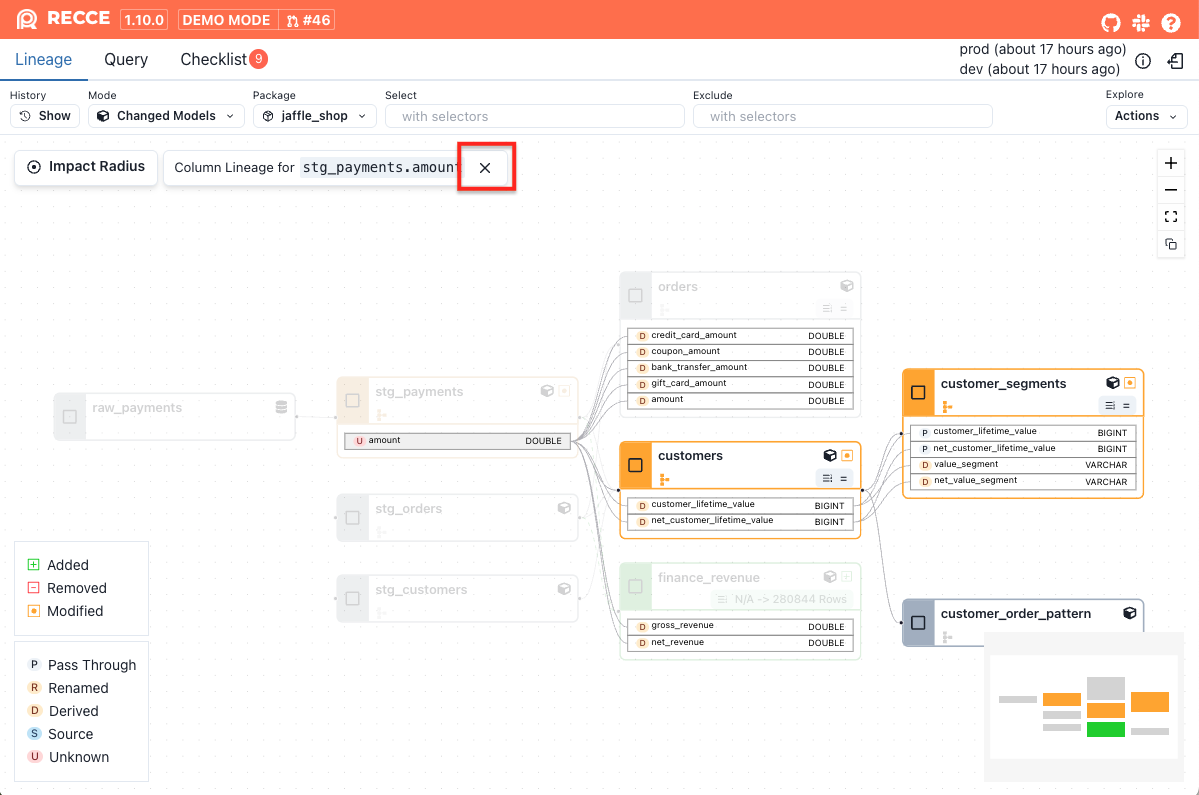Fit the lineage view to screen
Screen dimensions: 1199x795
coord(1171,217)
